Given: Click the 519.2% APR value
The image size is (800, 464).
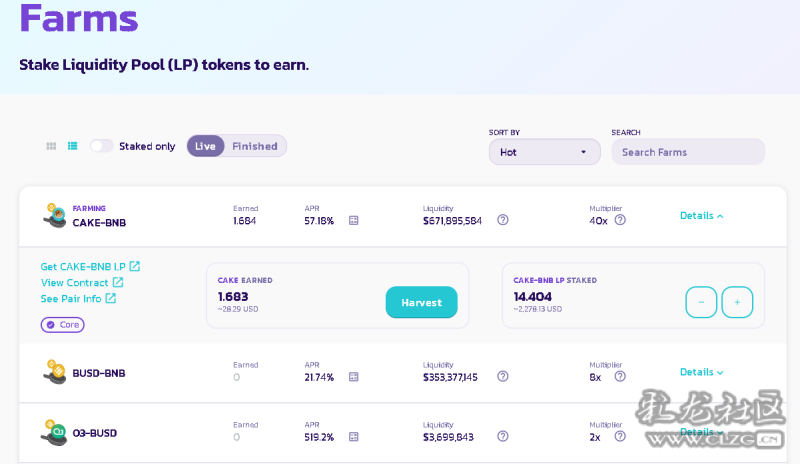Looking at the screenshot, I should [x=319, y=437].
